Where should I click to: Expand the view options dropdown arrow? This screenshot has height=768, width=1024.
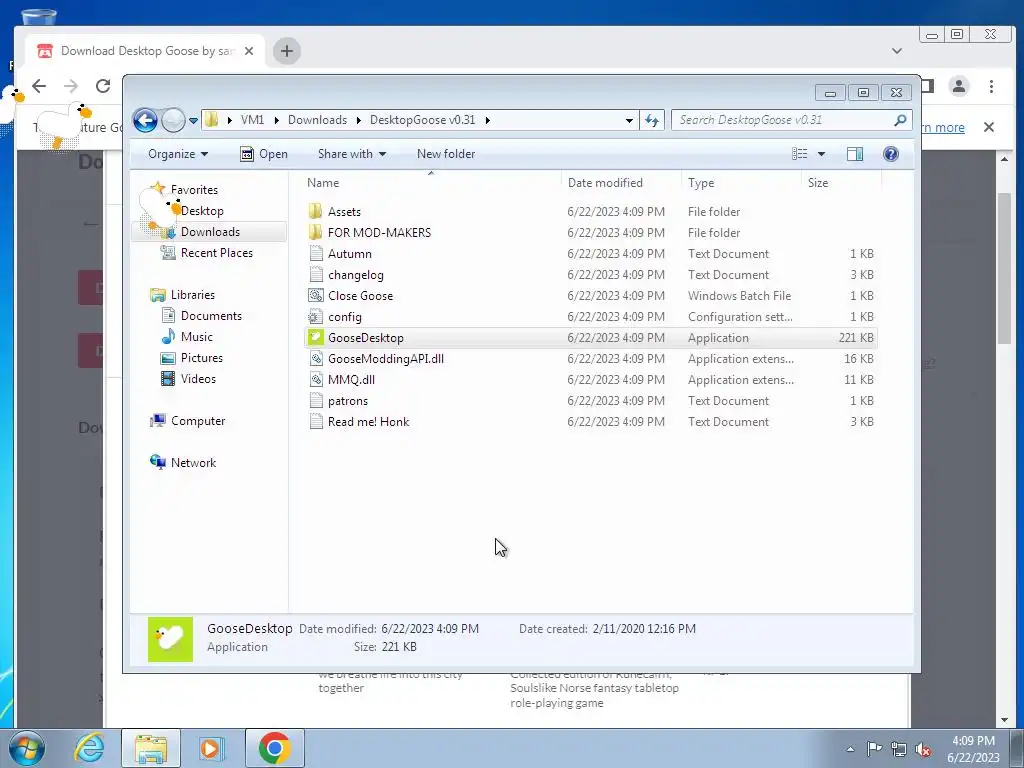tap(822, 154)
